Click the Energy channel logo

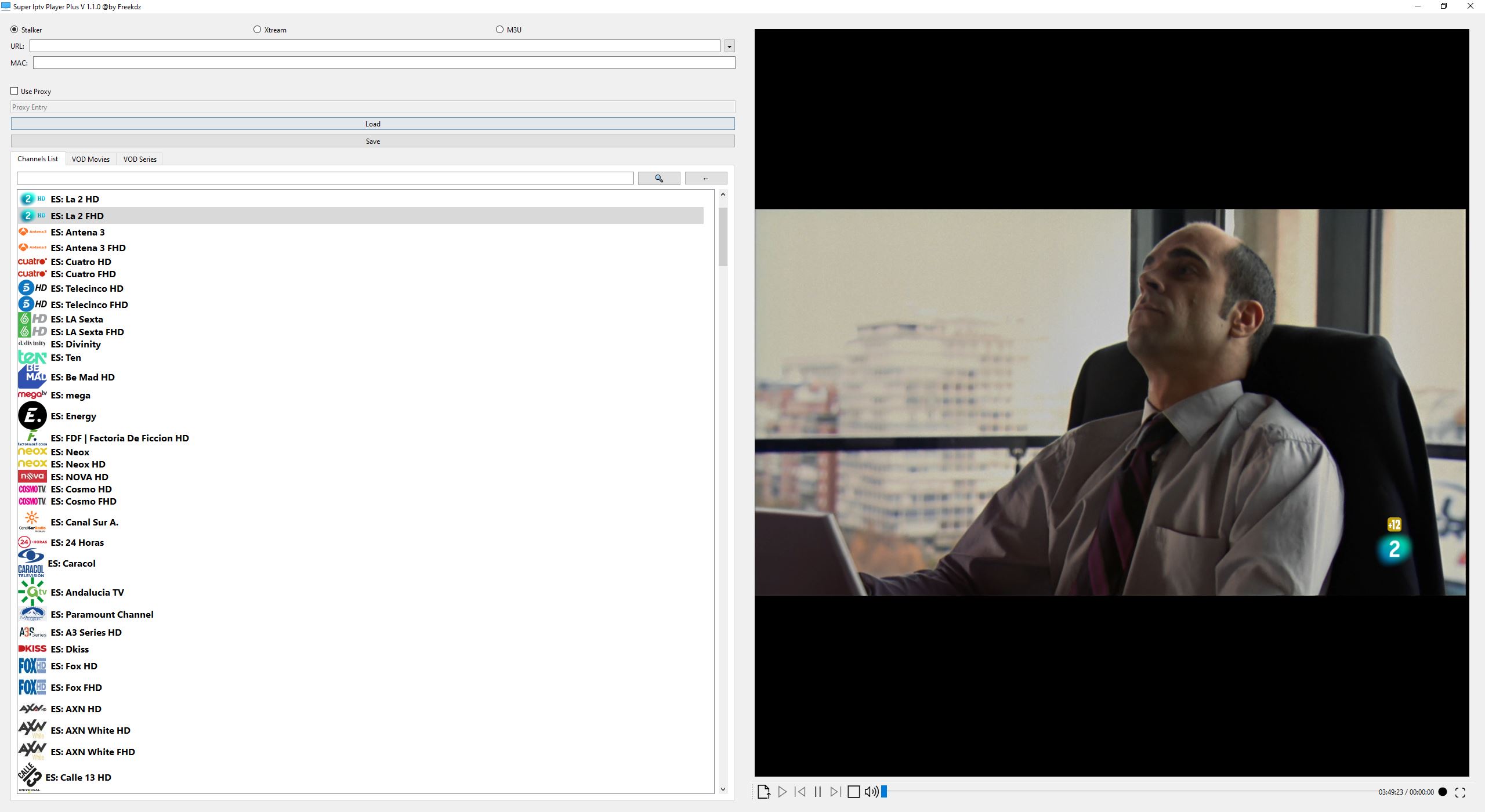tap(32, 416)
